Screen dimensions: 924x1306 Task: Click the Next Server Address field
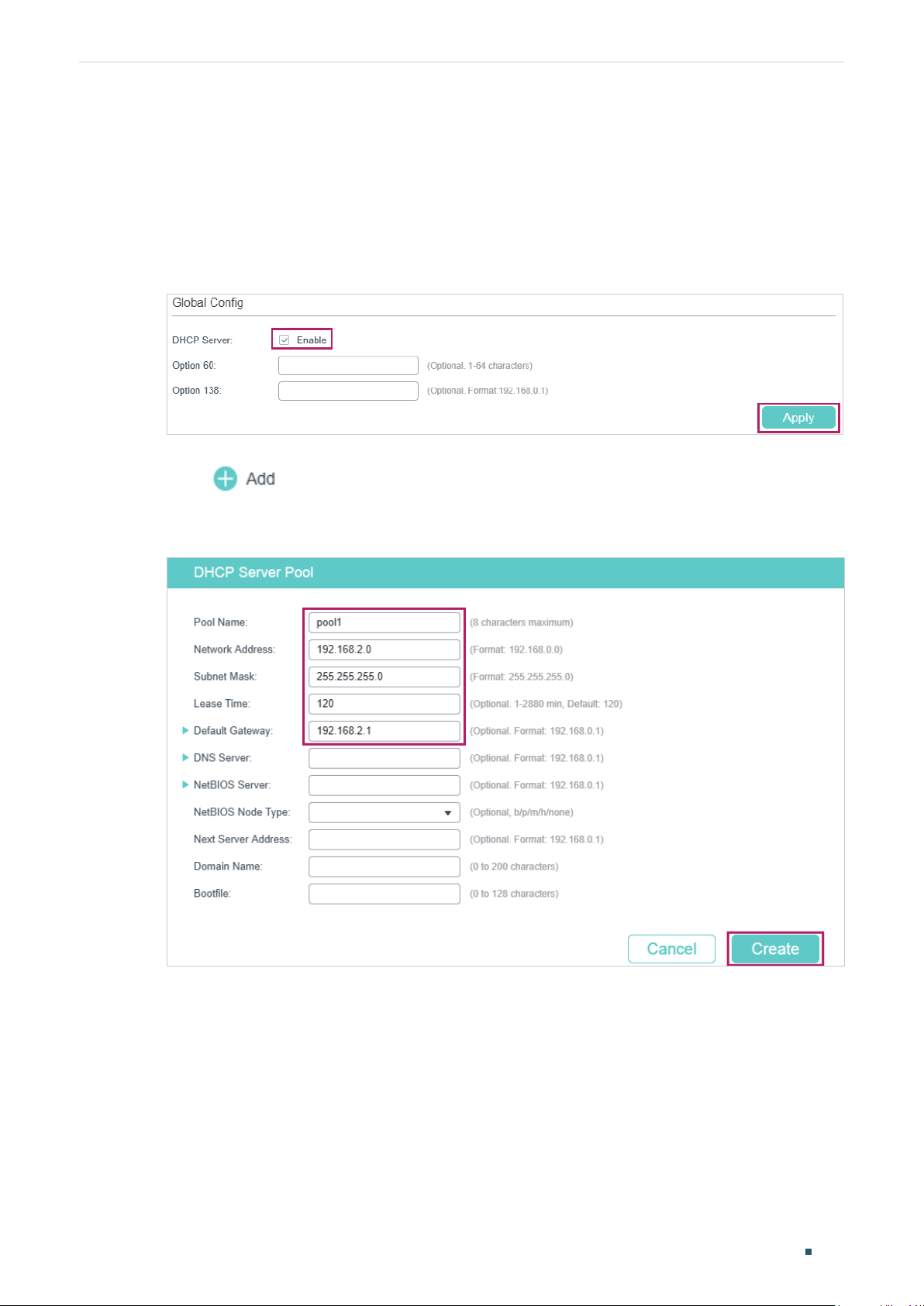(x=384, y=839)
